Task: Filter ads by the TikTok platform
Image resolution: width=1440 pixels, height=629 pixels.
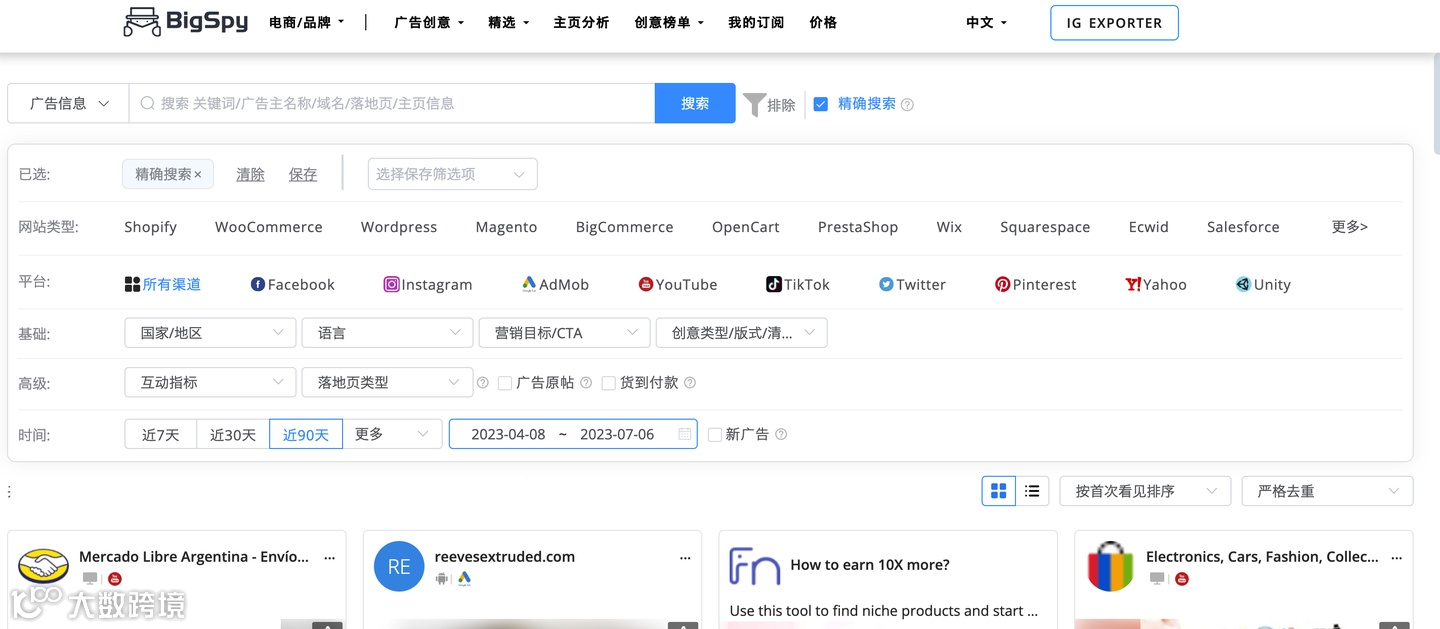Action: 798,284
